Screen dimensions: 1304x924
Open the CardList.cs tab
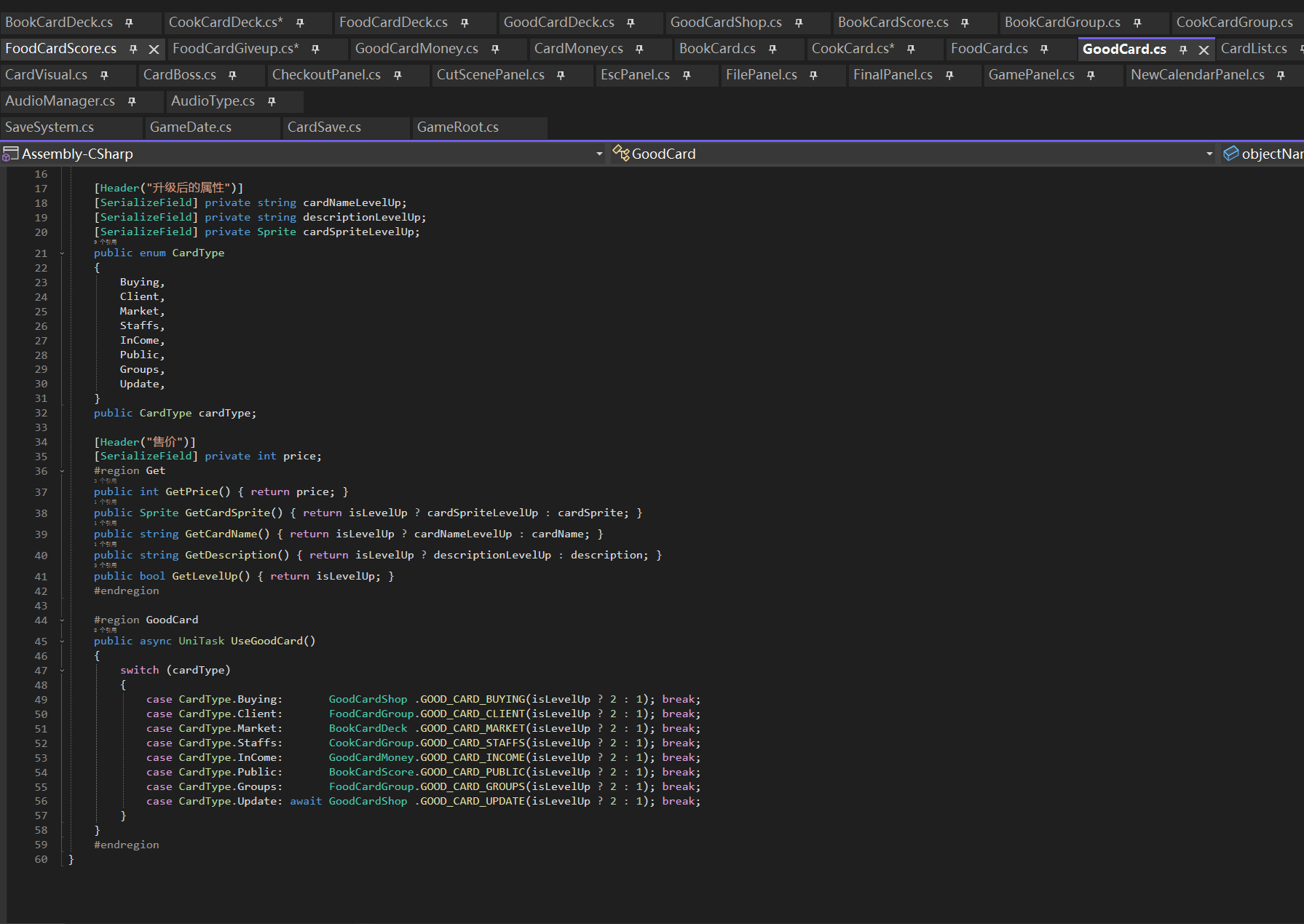tap(1254, 49)
